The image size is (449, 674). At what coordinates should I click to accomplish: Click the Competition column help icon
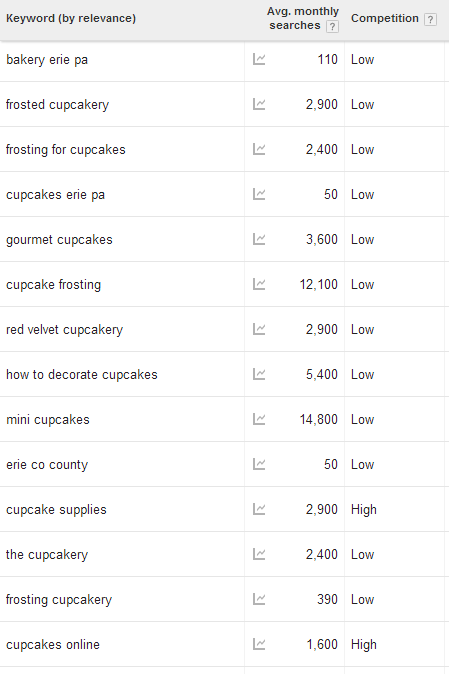point(430,19)
